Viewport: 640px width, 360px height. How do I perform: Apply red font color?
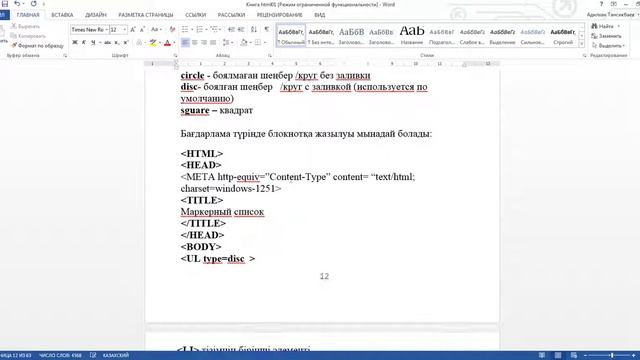[x=167, y=42]
